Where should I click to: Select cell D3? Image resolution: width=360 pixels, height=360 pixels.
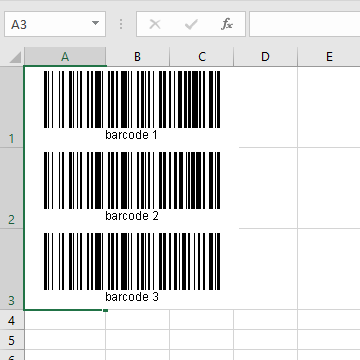(265, 269)
